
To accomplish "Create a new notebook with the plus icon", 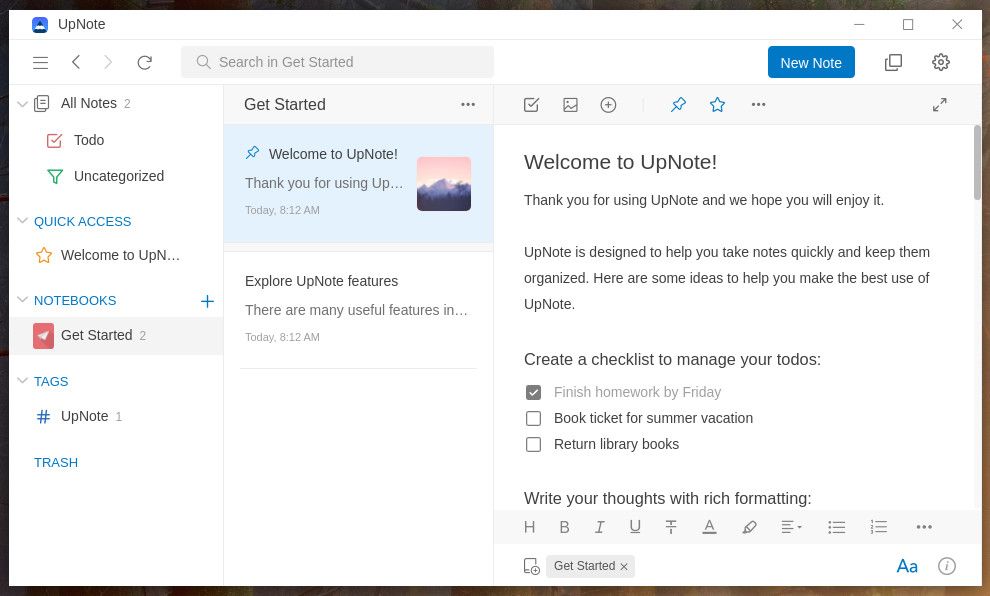I will 207,301.
